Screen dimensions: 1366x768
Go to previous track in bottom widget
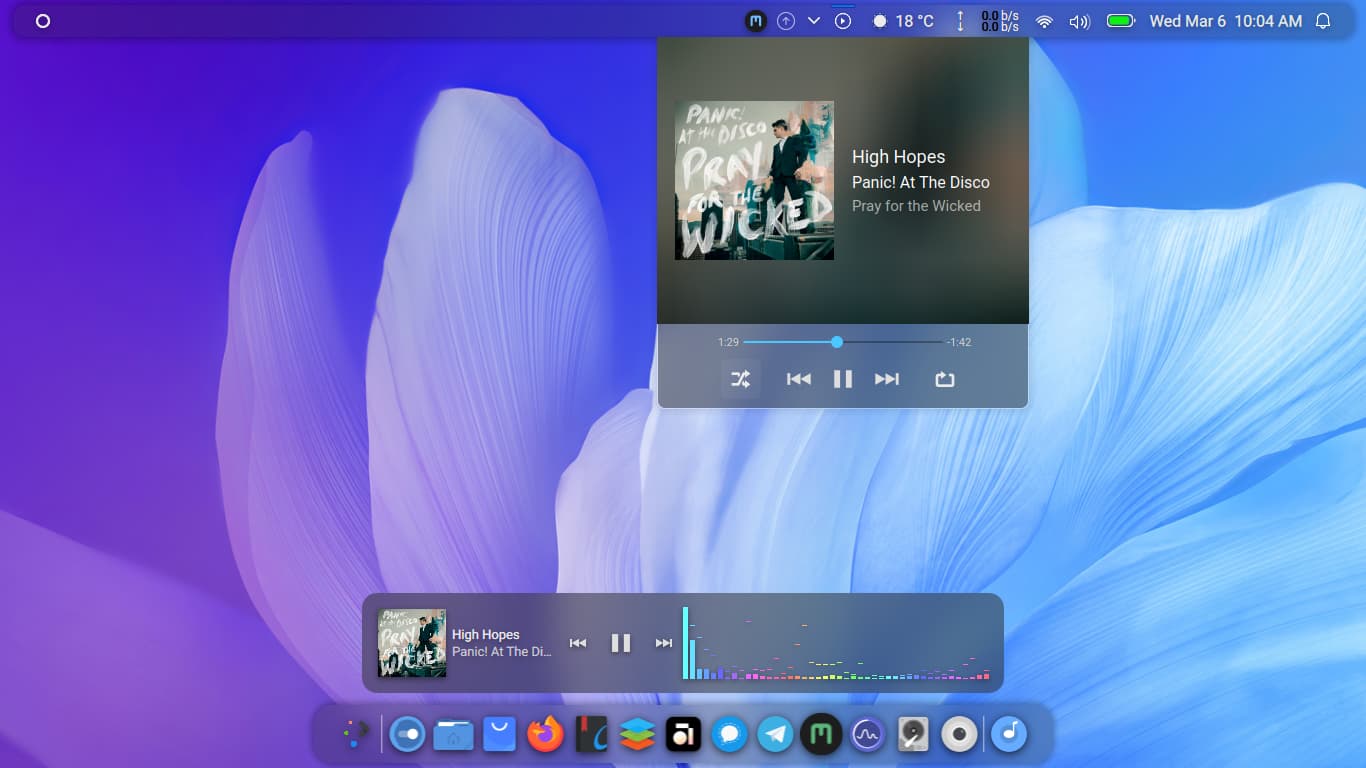tap(578, 643)
